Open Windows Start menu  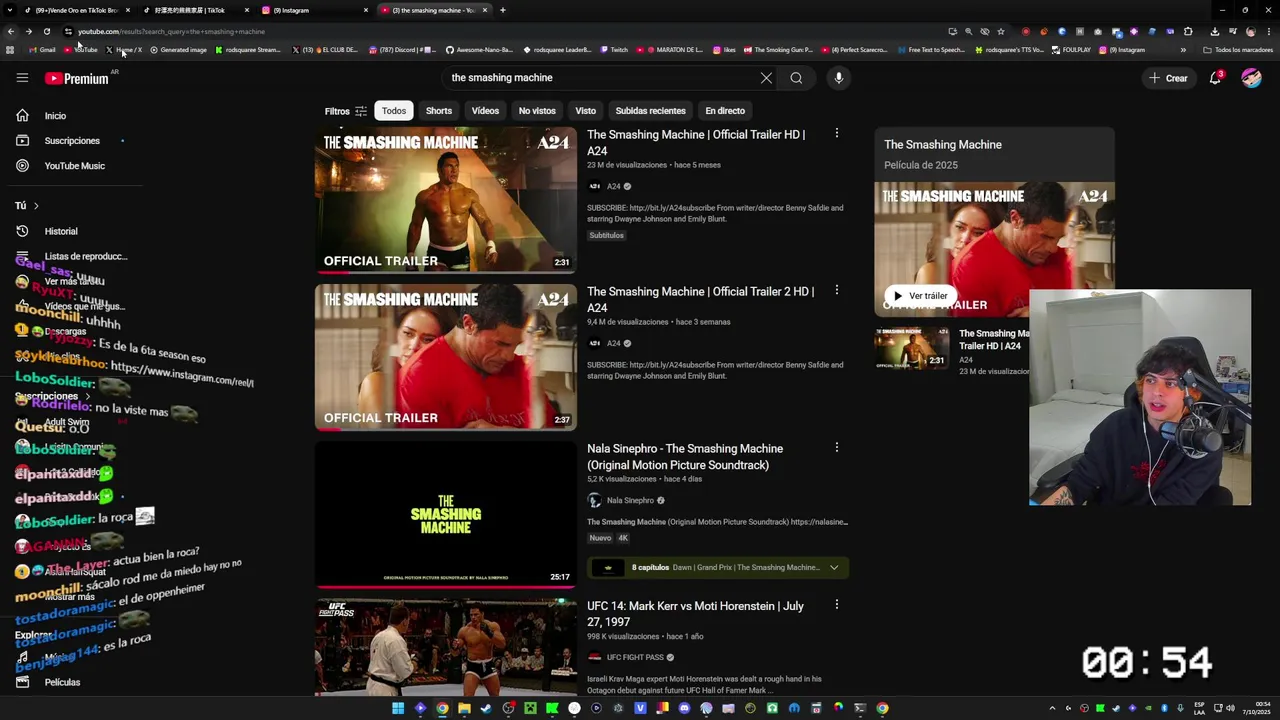[398, 708]
